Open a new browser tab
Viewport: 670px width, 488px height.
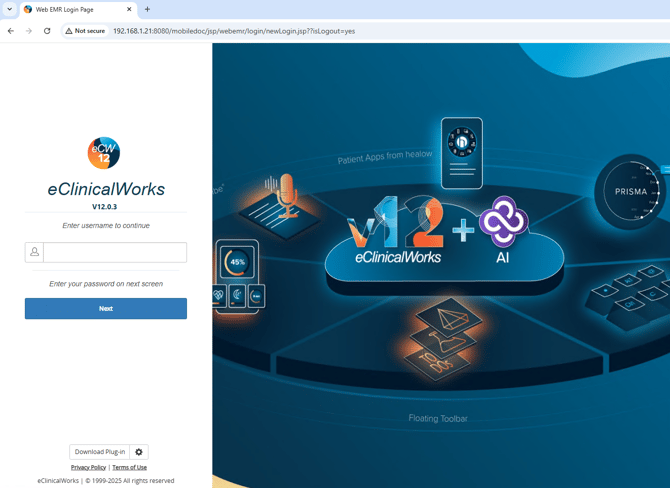[147, 9]
